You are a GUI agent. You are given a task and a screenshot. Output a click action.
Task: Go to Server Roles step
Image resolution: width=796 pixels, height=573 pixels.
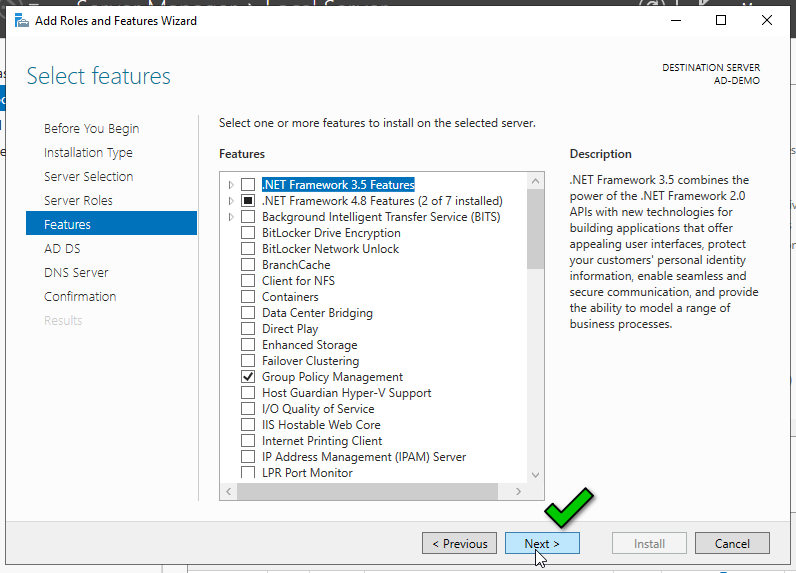click(78, 201)
